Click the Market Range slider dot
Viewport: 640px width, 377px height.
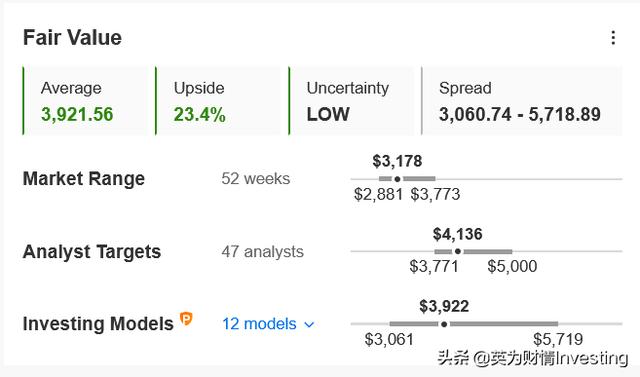pos(397,179)
